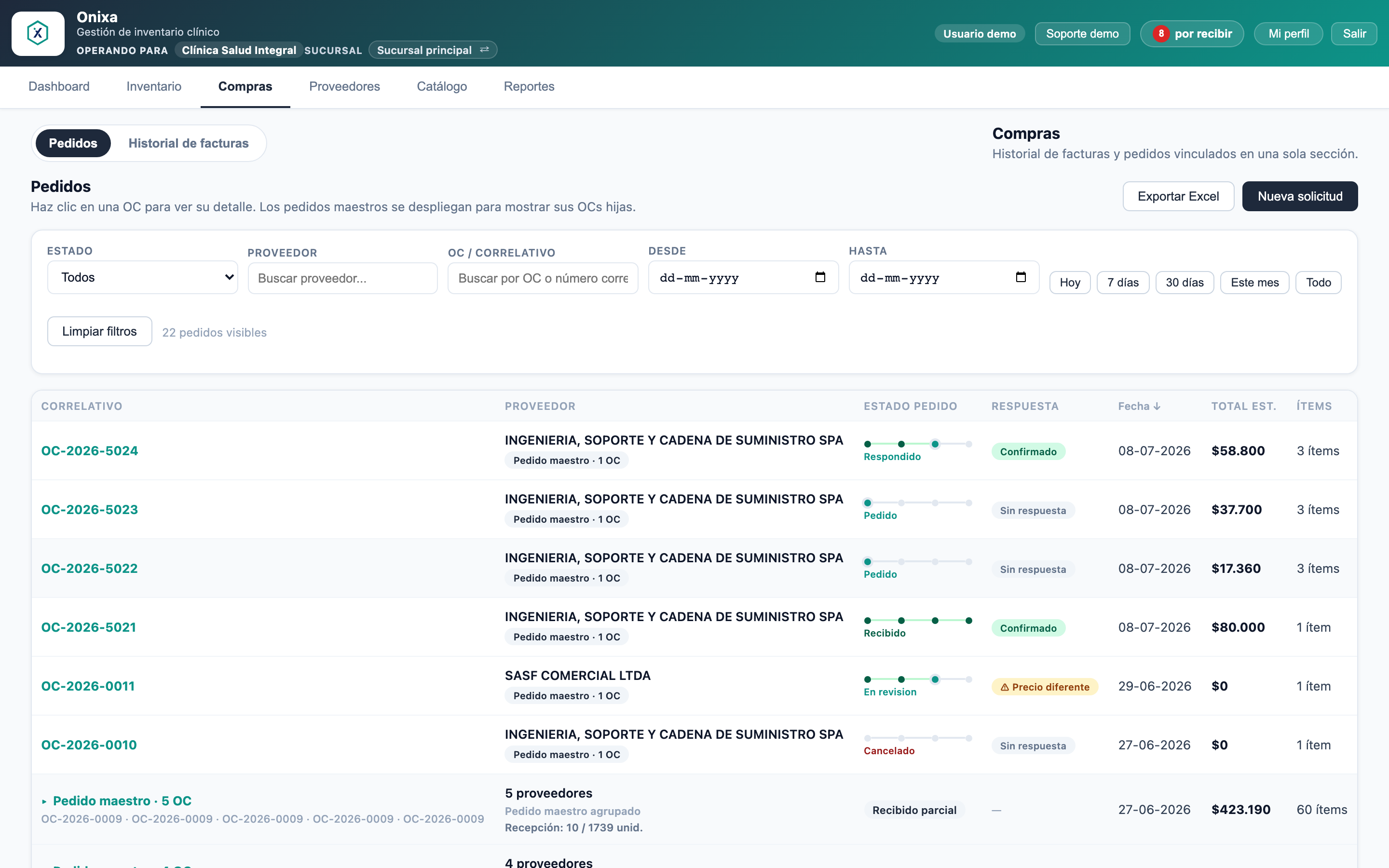Click the Total Est. column header
Viewport: 1389px width, 868px height.
point(1244,407)
